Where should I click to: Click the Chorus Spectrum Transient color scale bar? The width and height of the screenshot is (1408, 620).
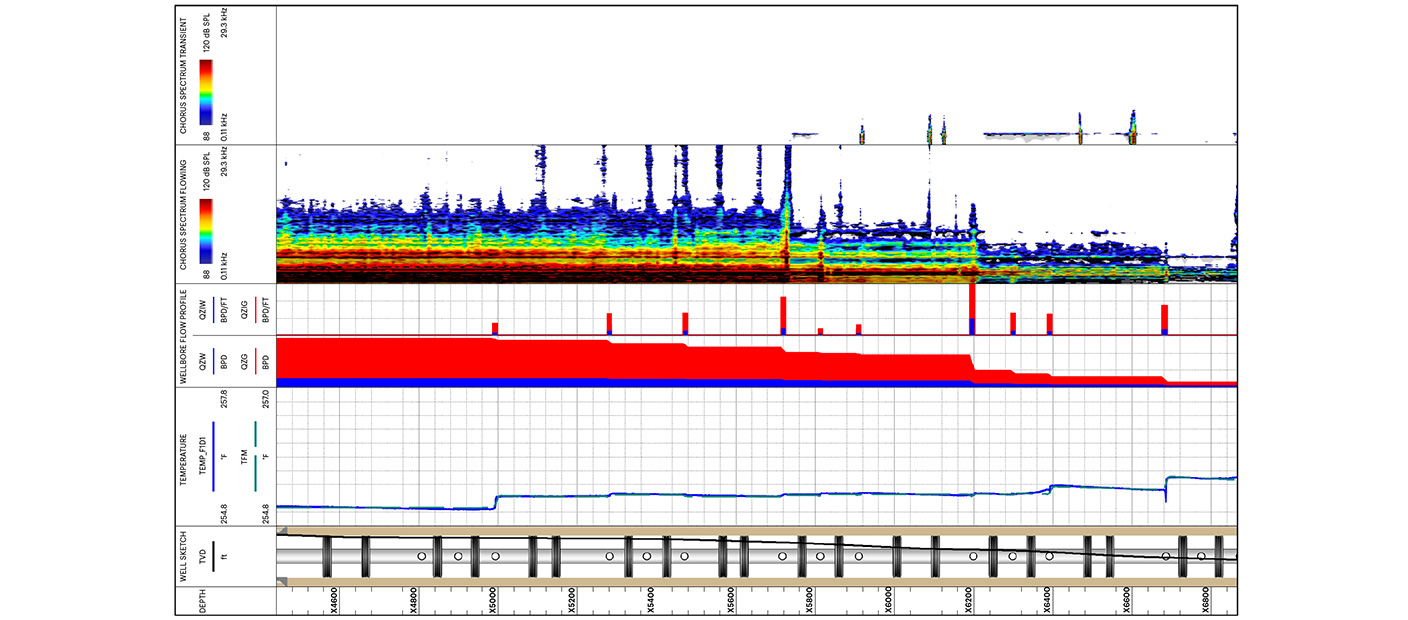pos(205,92)
